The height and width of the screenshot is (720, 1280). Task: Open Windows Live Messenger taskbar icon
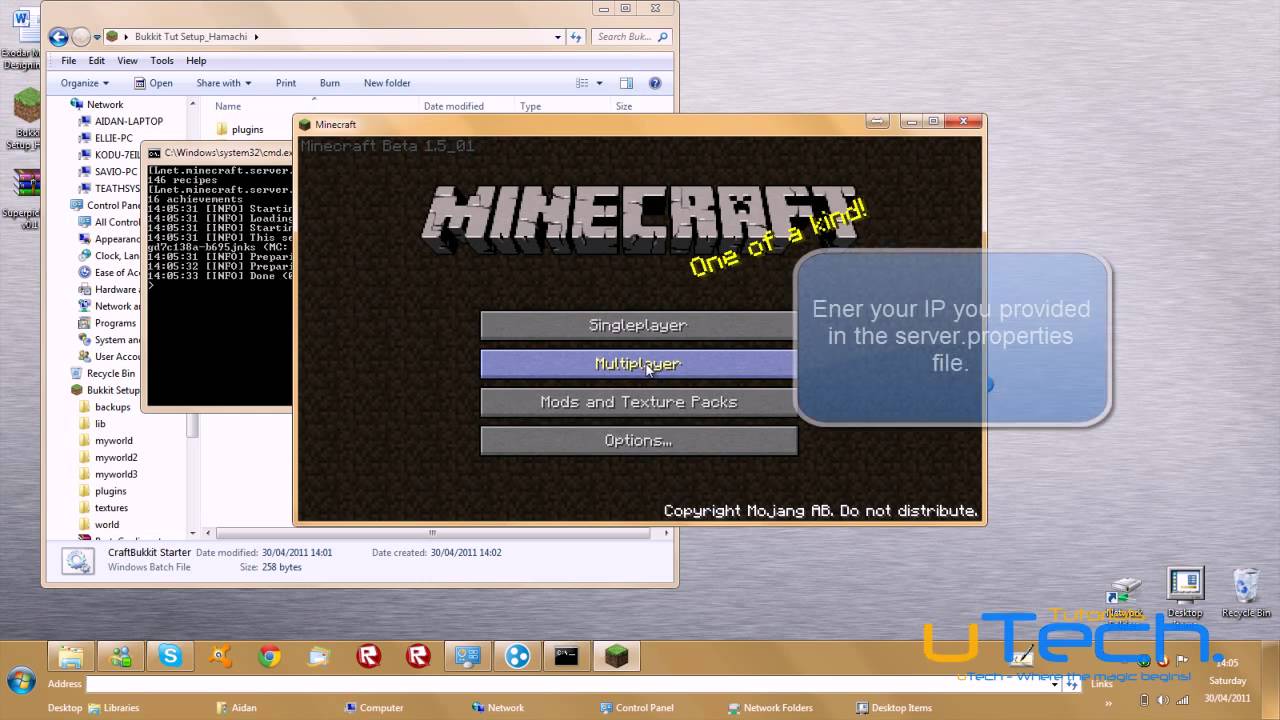point(120,657)
